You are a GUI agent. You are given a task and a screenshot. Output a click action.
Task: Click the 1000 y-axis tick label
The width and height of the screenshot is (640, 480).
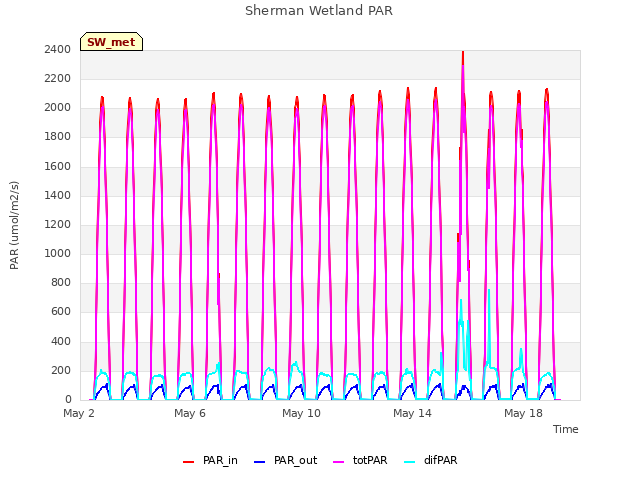[x=58, y=253]
